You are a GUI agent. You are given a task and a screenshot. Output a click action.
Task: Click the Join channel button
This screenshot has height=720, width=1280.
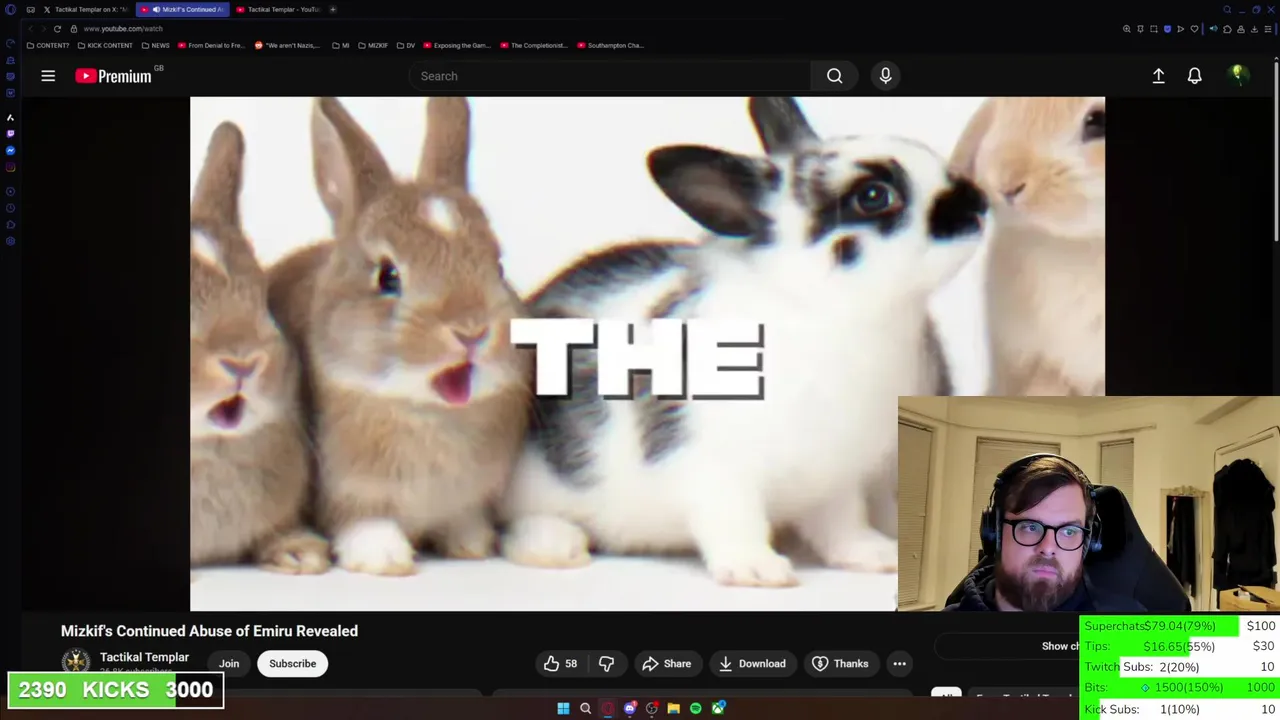pyautogui.click(x=229, y=664)
